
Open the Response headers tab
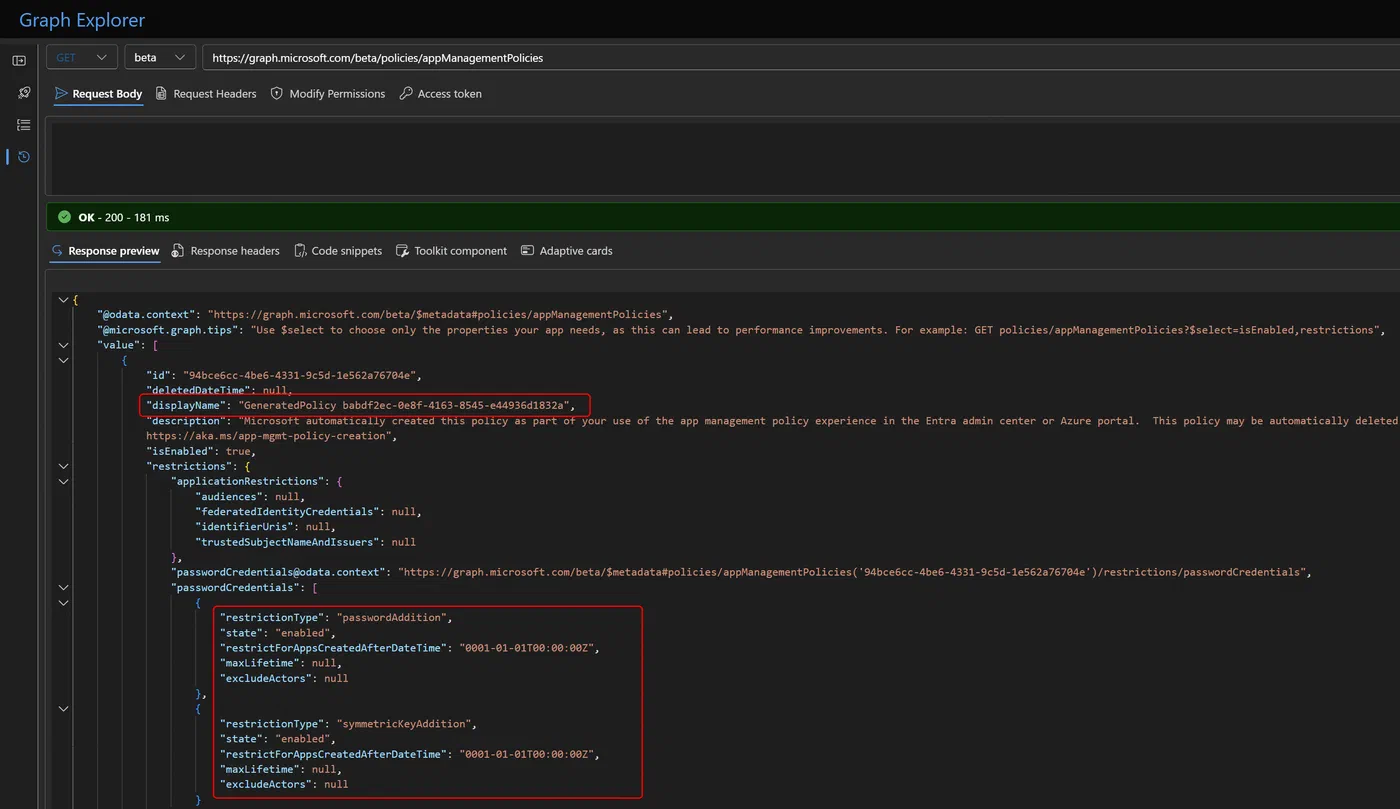(225, 250)
